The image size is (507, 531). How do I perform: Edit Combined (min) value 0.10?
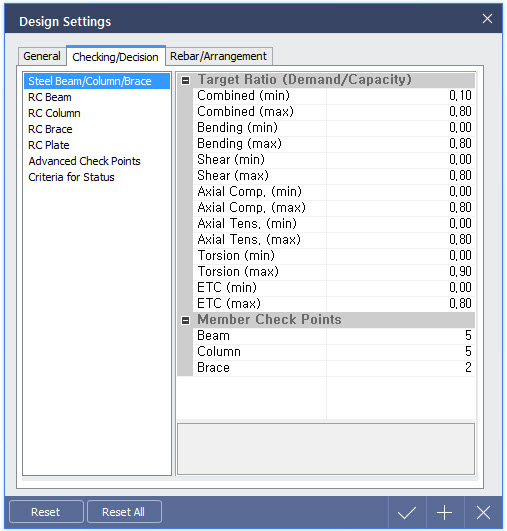pyautogui.click(x=401, y=95)
